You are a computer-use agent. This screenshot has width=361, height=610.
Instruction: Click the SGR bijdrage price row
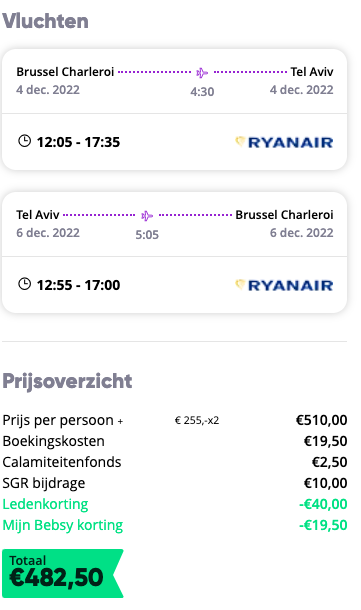tap(175, 483)
